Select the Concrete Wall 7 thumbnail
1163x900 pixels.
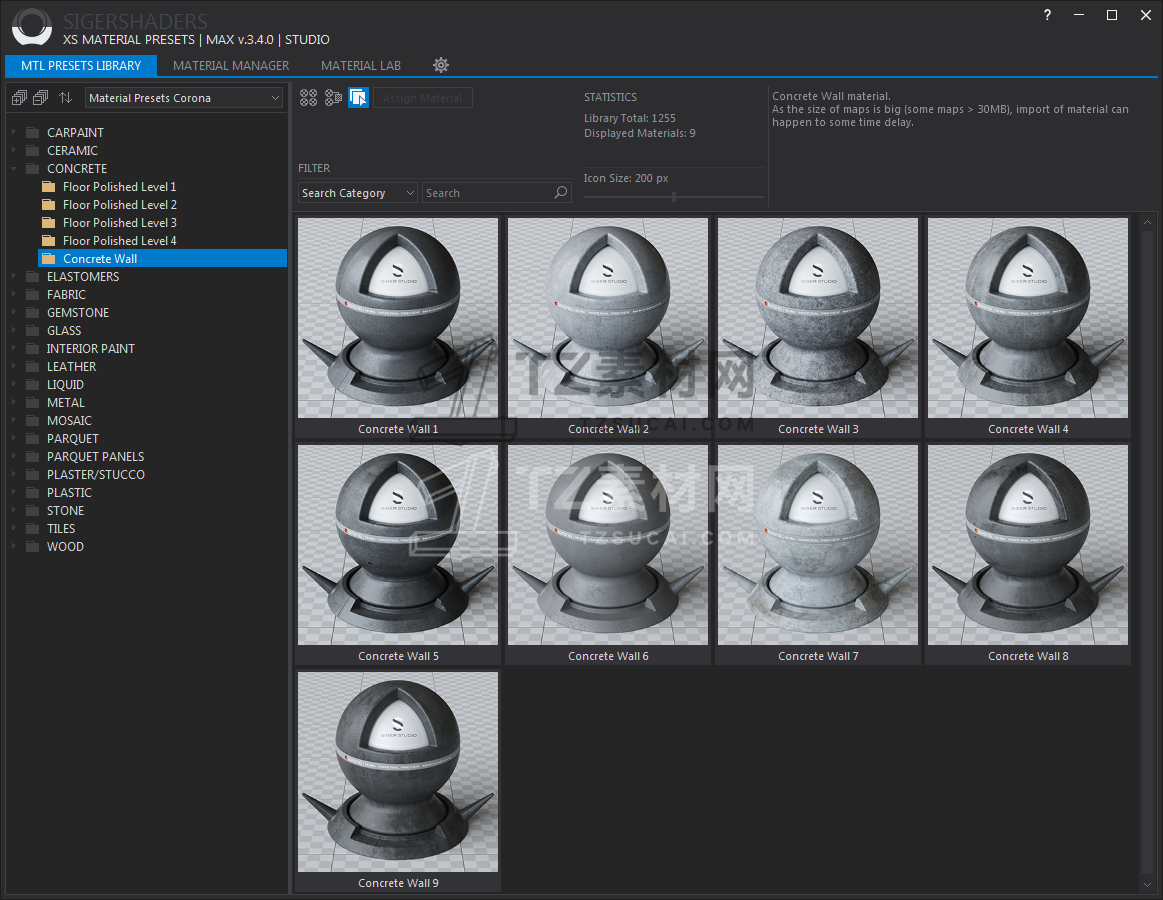coord(818,545)
